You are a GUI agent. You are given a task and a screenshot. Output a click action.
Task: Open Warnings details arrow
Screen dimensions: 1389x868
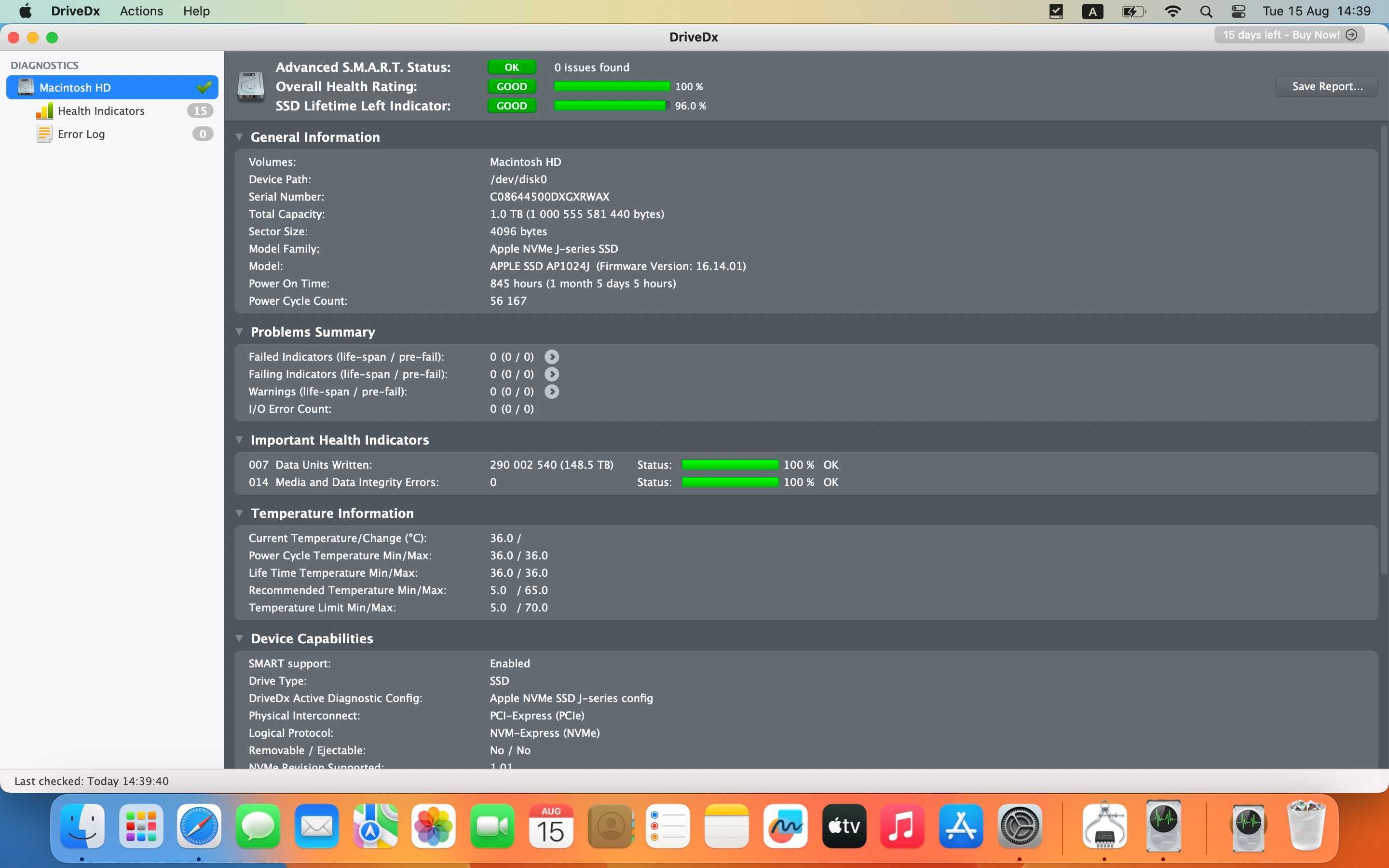coord(552,392)
